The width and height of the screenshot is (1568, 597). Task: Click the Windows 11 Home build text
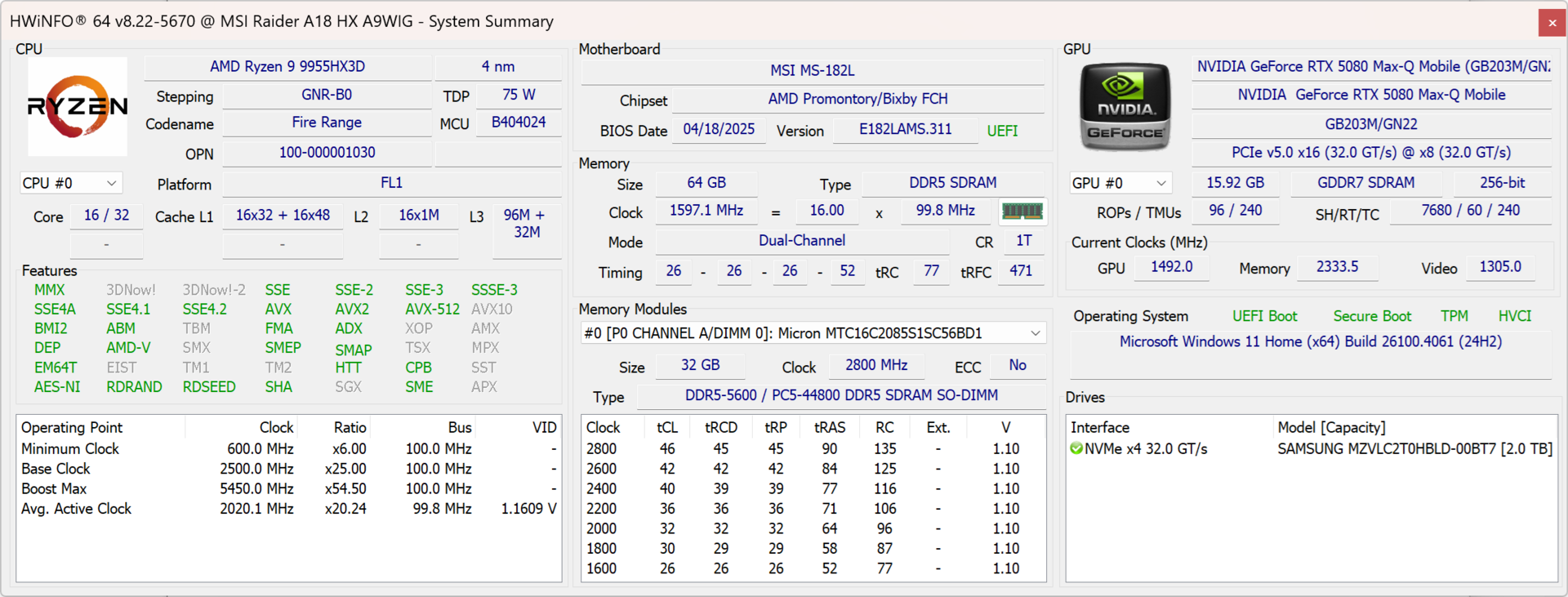tap(1310, 341)
